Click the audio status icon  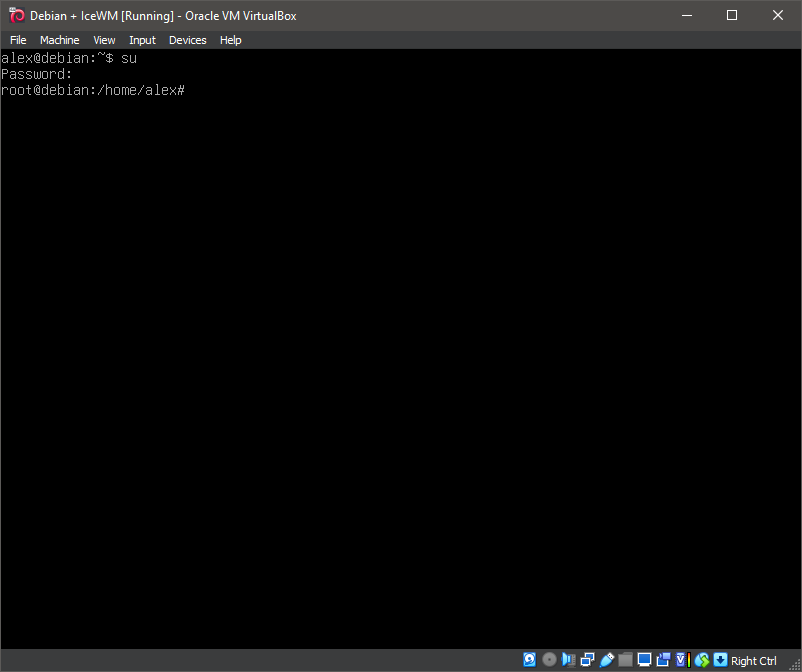click(x=568, y=660)
